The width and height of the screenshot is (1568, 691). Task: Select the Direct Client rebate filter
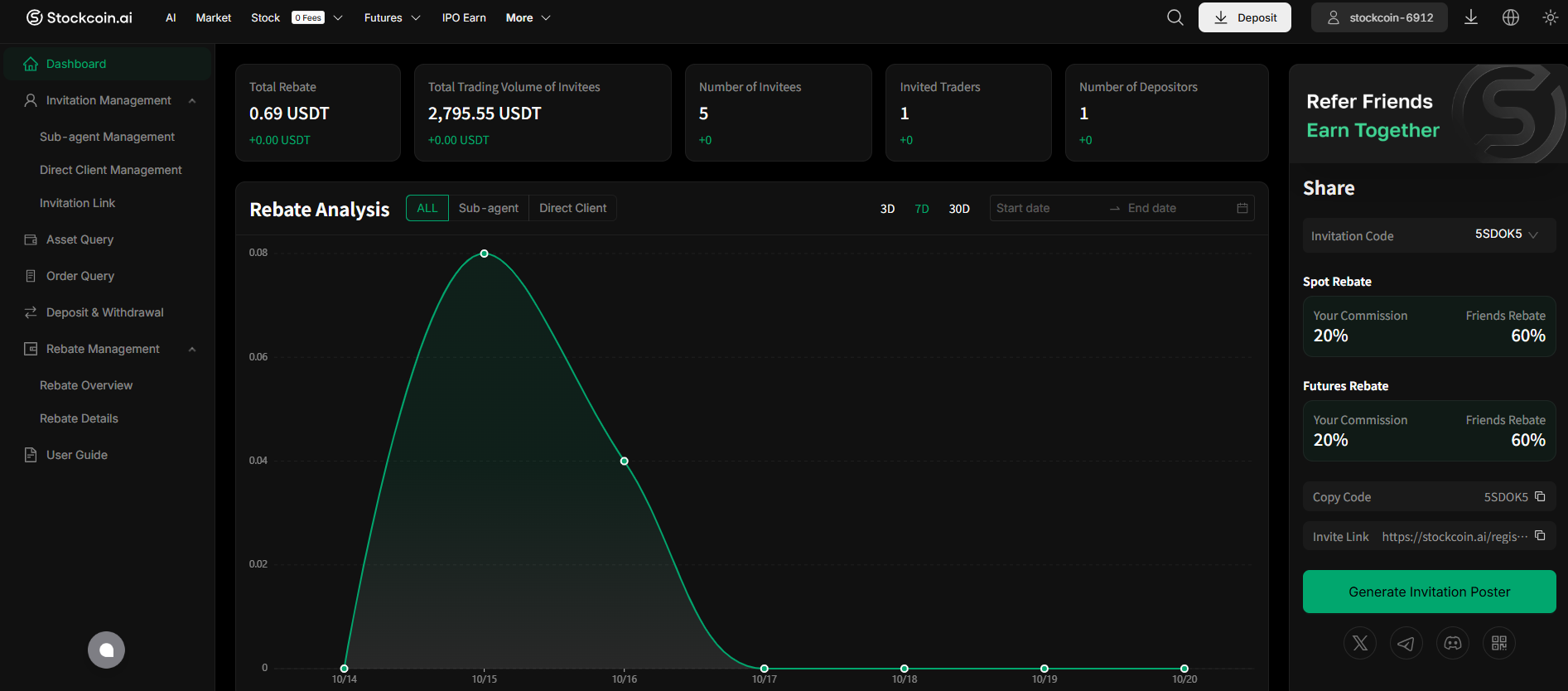pyautogui.click(x=573, y=208)
